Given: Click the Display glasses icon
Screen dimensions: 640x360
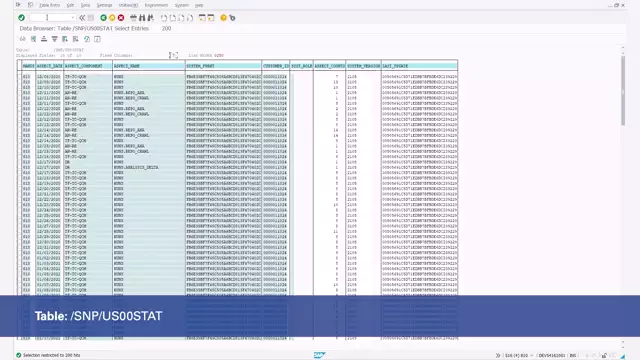Looking at the screenshot, I should click(x=22, y=39).
